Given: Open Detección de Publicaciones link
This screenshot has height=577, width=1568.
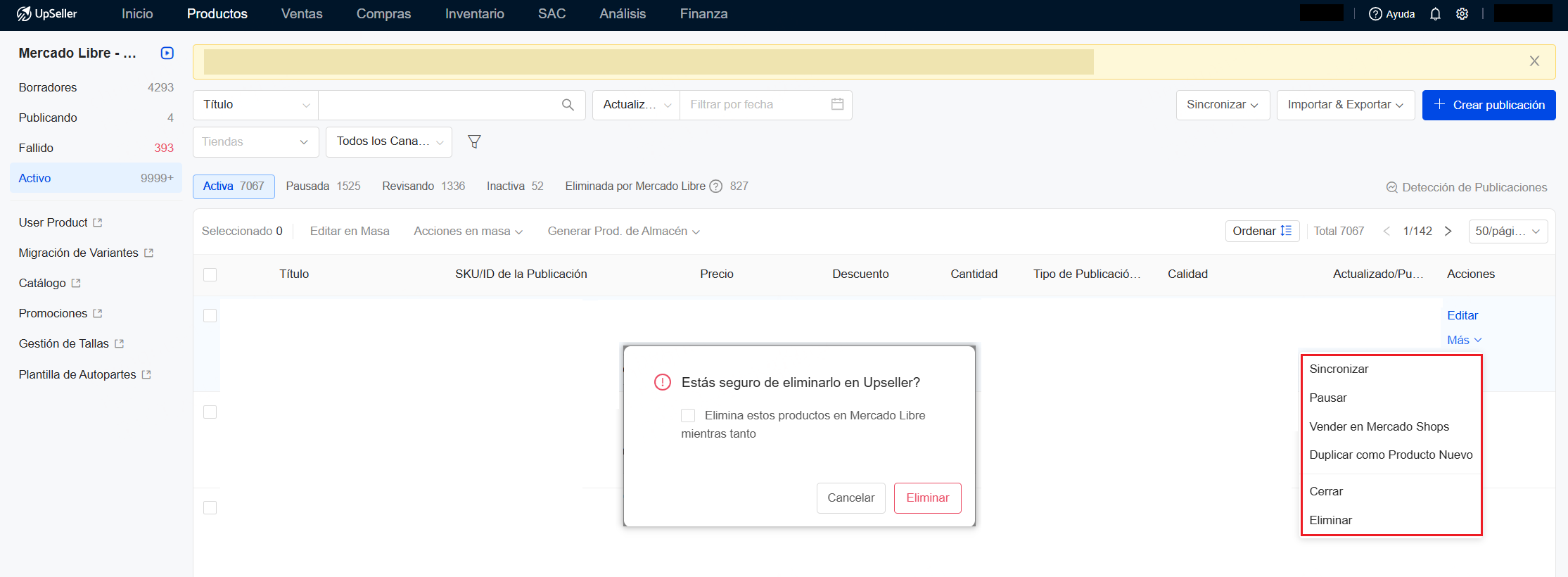Looking at the screenshot, I should pos(1466,187).
